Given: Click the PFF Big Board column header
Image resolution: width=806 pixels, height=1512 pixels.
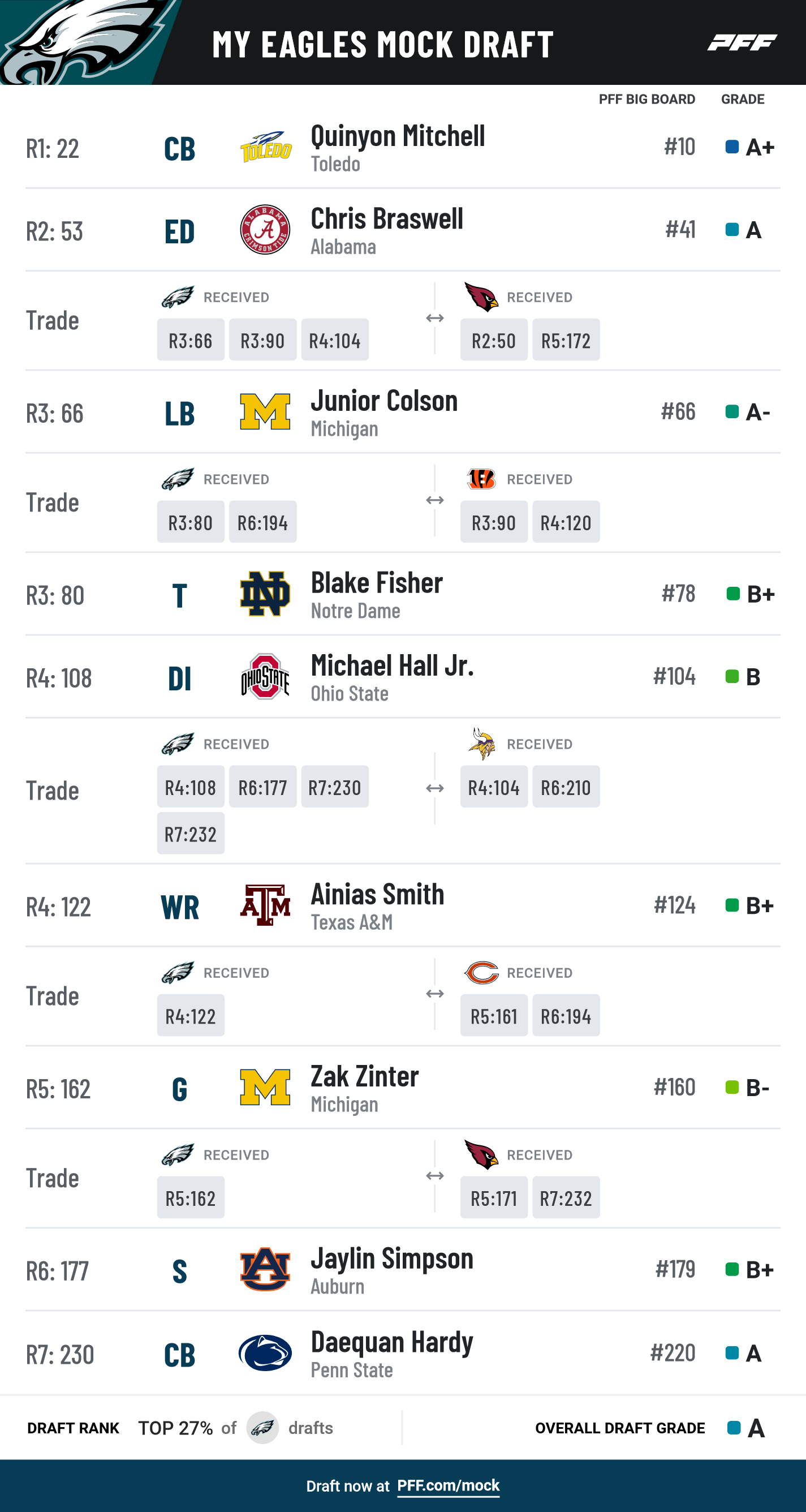Looking at the screenshot, I should pos(646,99).
